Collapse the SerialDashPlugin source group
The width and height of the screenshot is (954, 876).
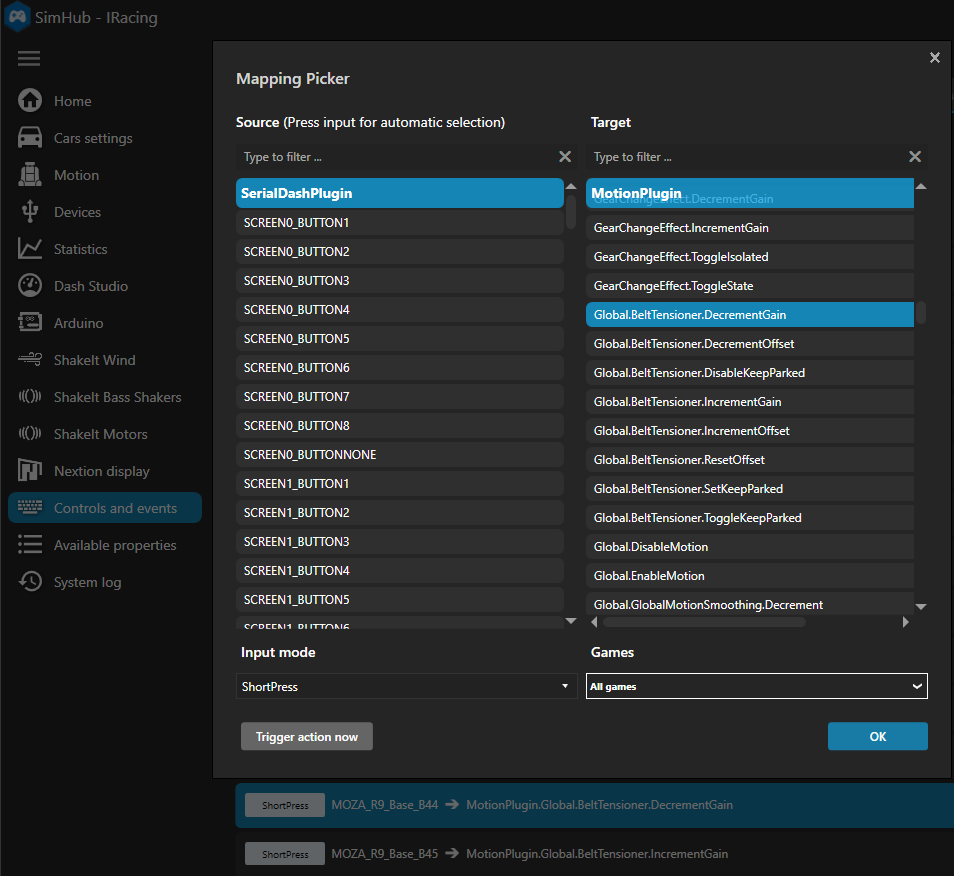click(x=399, y=193)
